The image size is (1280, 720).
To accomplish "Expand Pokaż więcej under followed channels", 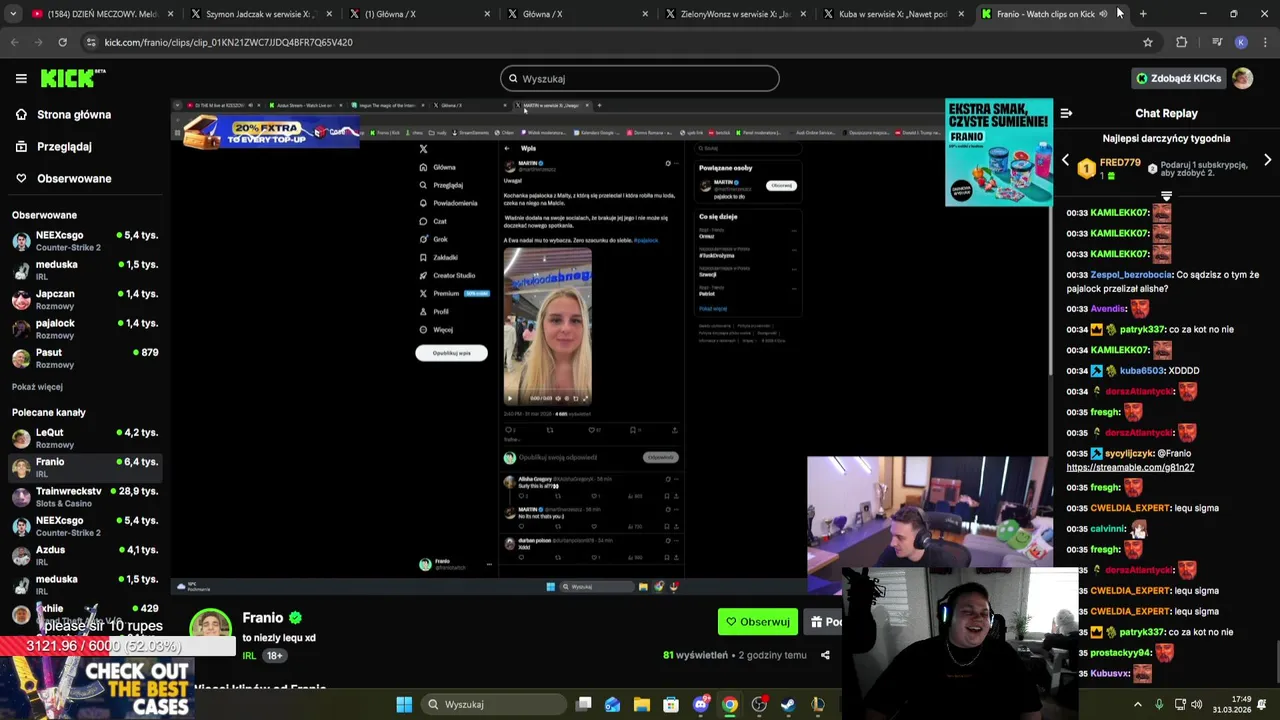I will point(37,387).
